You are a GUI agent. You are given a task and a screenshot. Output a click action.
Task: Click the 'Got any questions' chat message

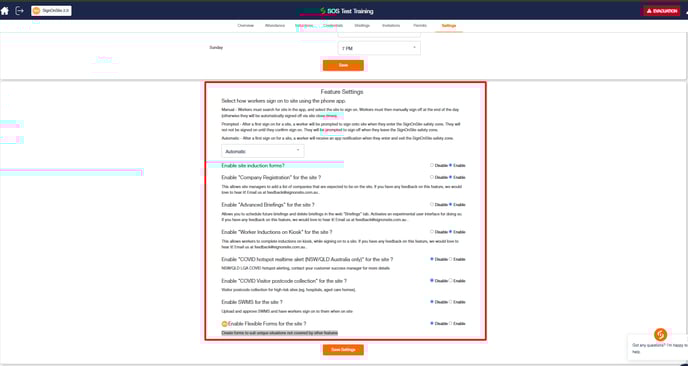659,348
